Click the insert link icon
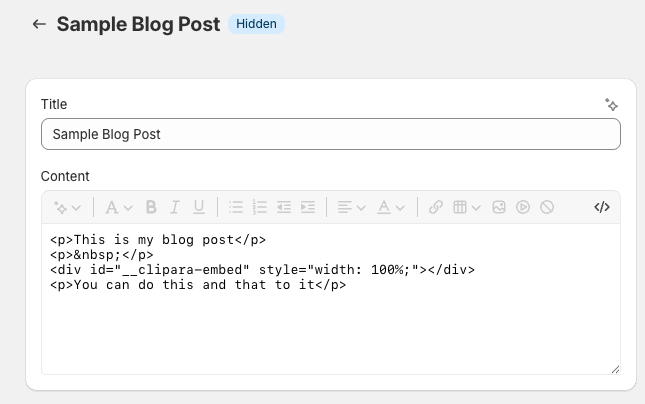 (x=436, y=207)
